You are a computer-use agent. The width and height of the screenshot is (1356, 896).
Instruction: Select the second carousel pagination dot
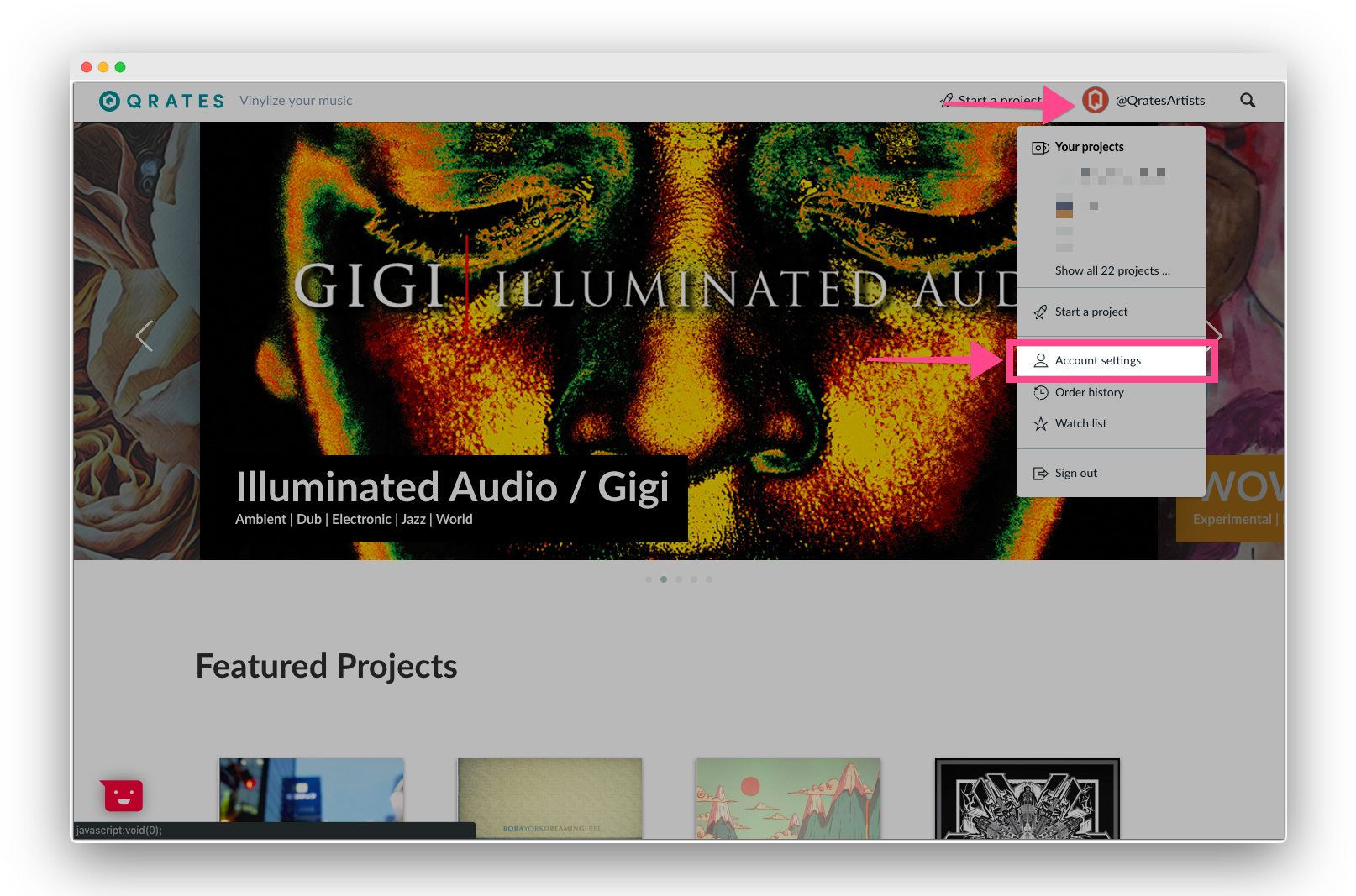pos(664,579)
